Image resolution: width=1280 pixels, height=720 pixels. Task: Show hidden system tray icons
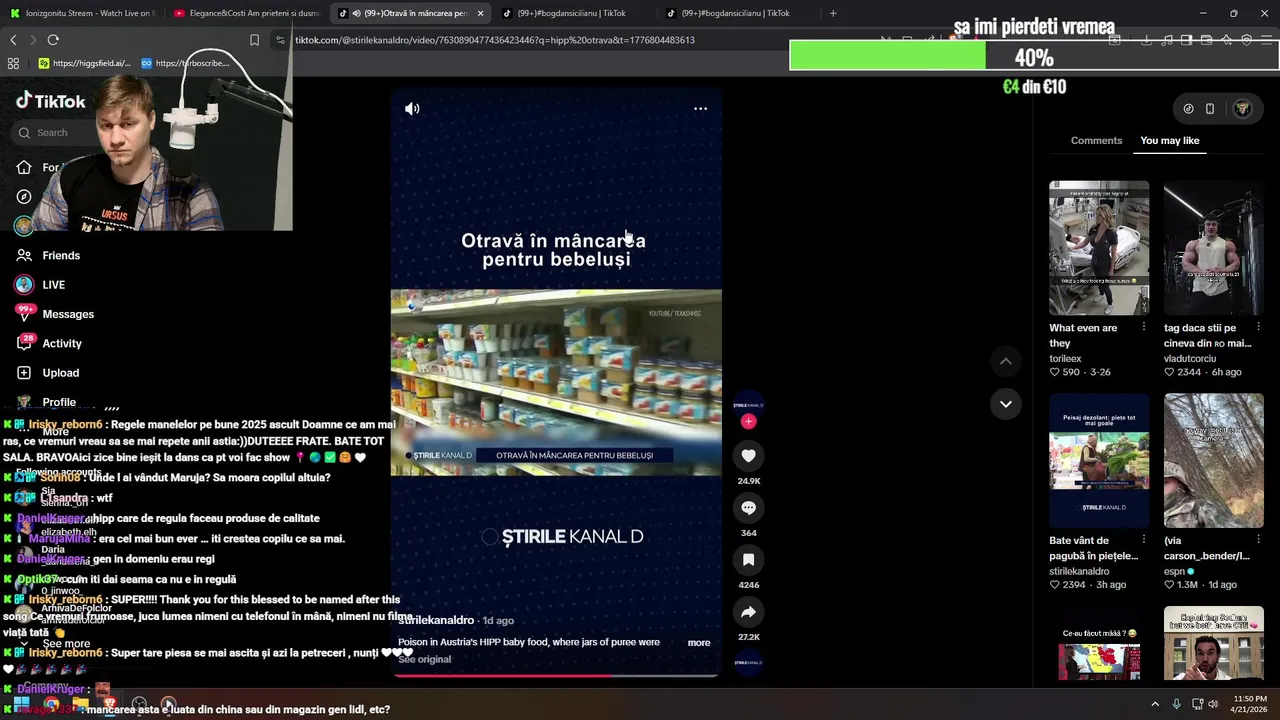click(1155, 704)
